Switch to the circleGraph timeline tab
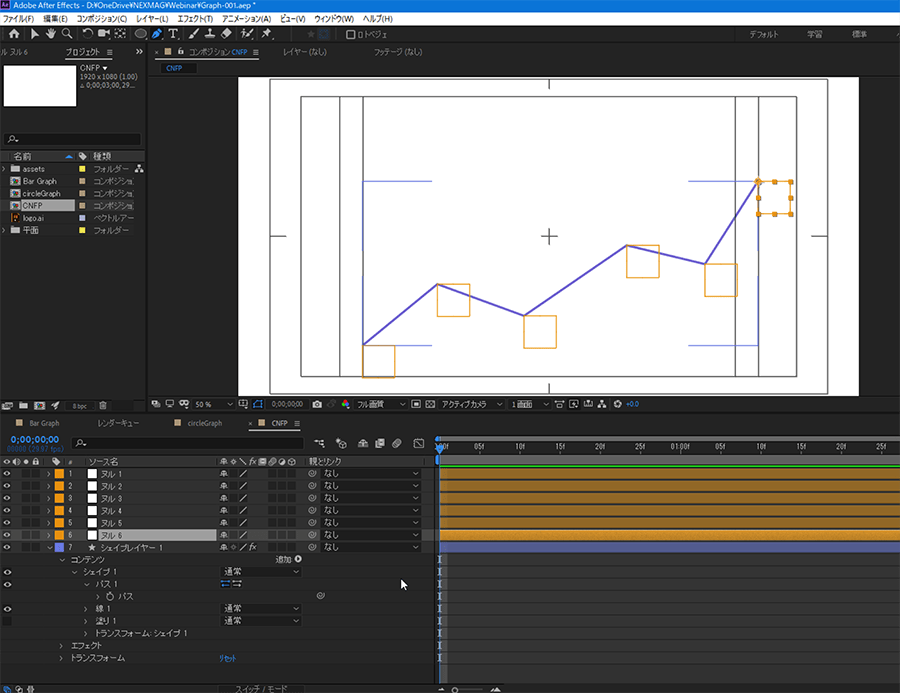Viewport: 900px width, 693px height. pyautogui.click(x=204, y=423)
